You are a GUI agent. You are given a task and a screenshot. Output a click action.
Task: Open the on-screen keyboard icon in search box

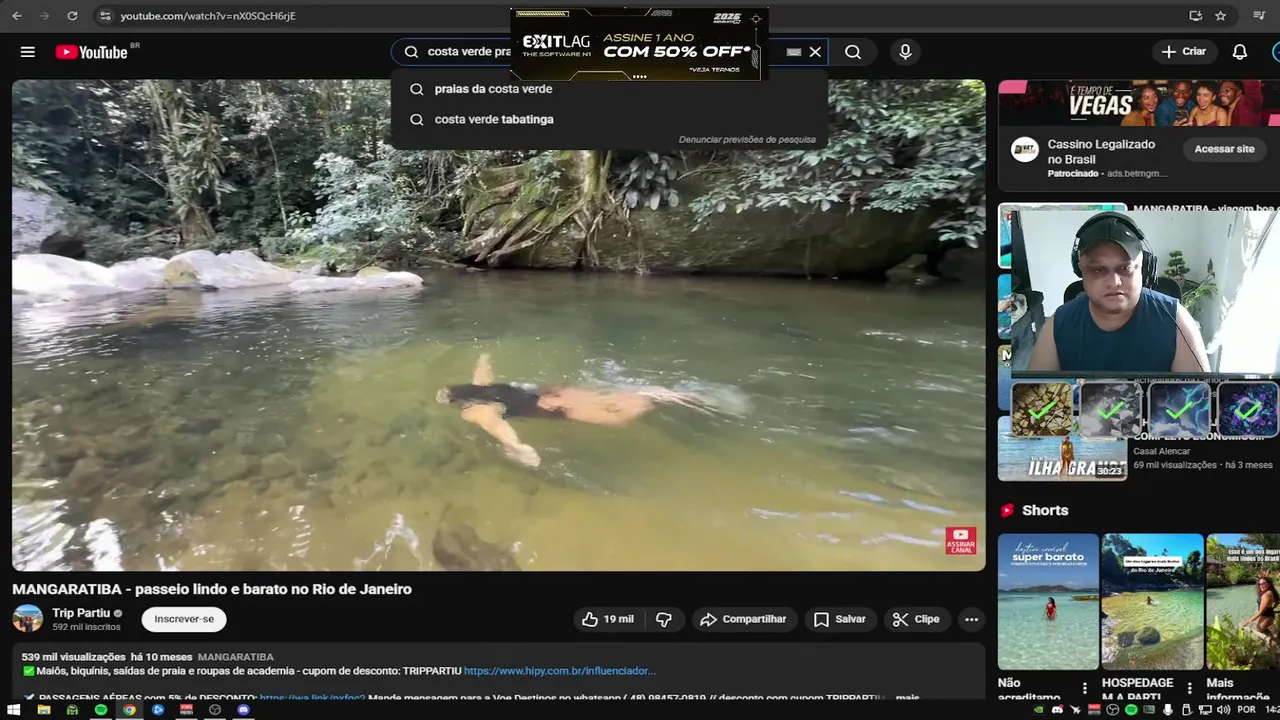pos(793,52)
